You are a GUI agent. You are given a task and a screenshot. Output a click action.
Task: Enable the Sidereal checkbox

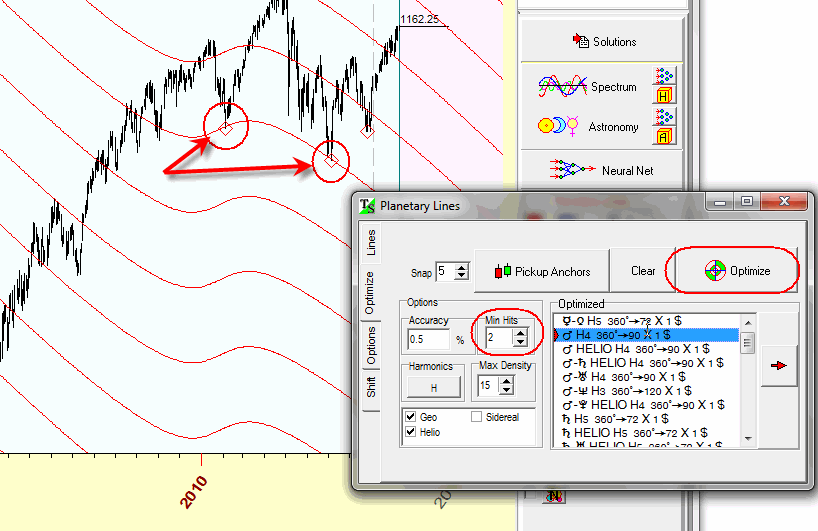click(x=477, y=417)
